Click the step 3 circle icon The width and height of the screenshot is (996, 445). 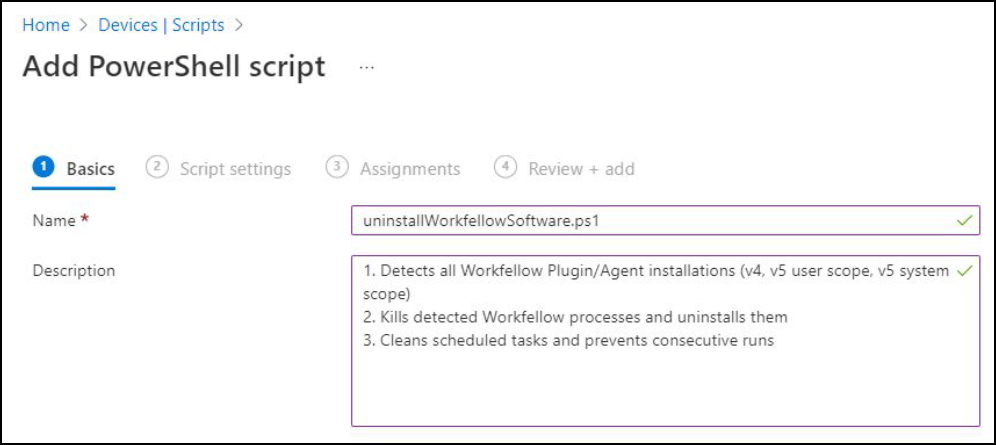click(337, 167)
